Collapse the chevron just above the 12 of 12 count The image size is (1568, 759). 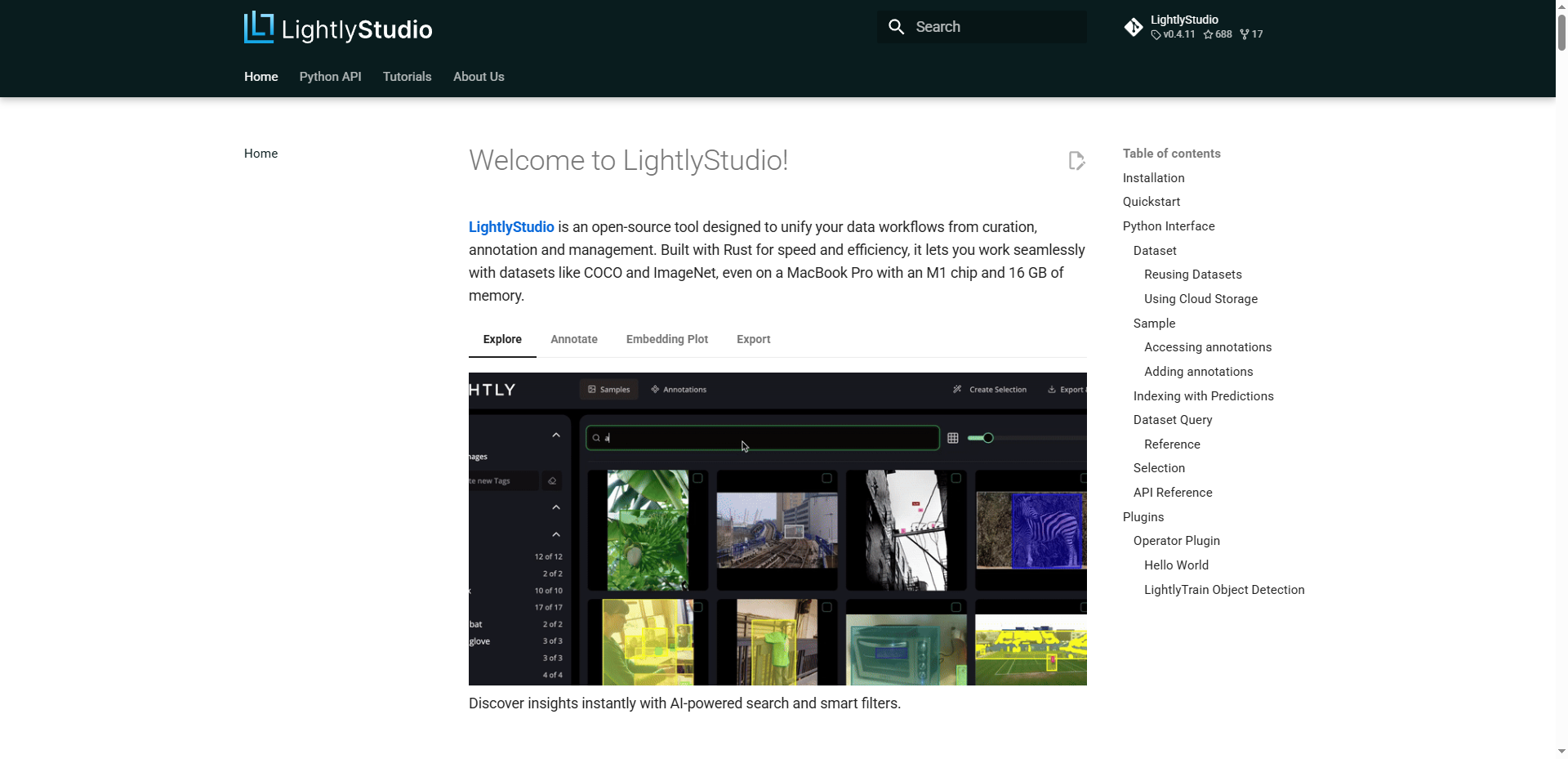point(556,534)
